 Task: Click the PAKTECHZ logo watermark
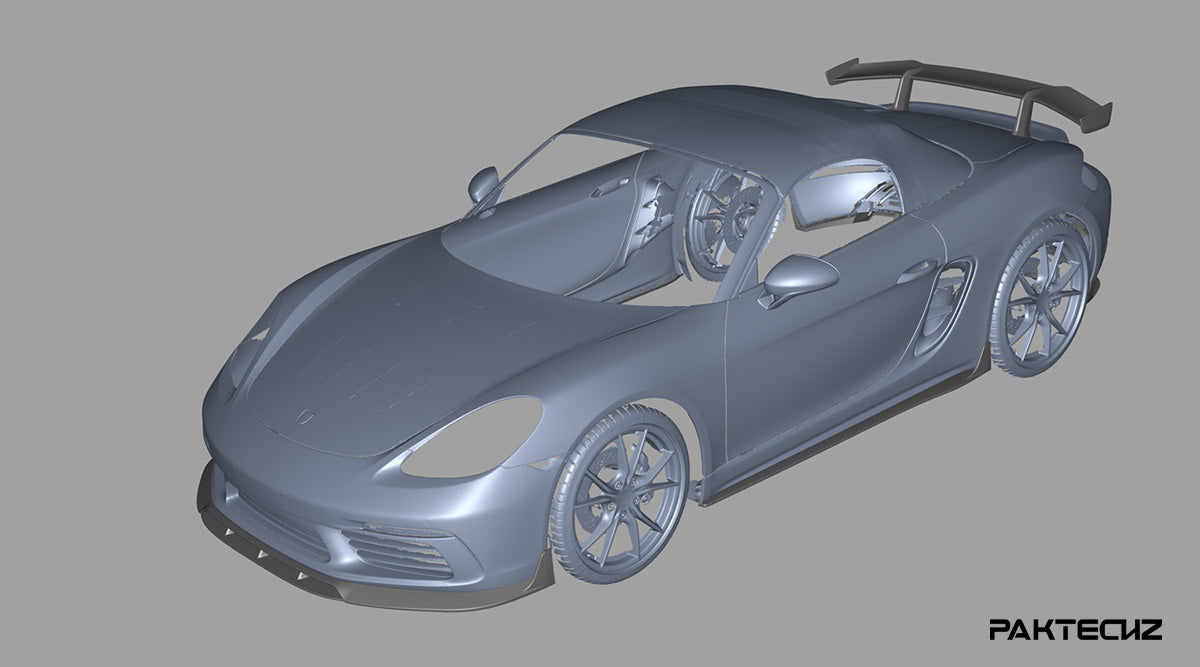click(x=1075, y=629)
